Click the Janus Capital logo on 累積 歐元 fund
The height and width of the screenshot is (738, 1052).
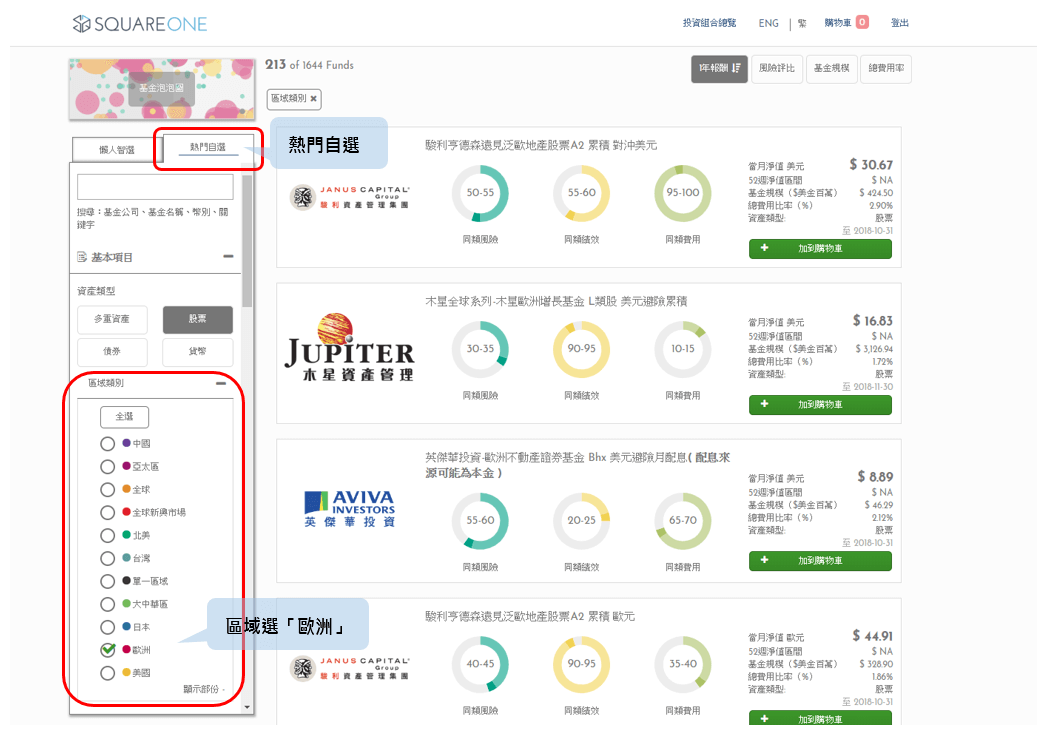tap(350, 668)
